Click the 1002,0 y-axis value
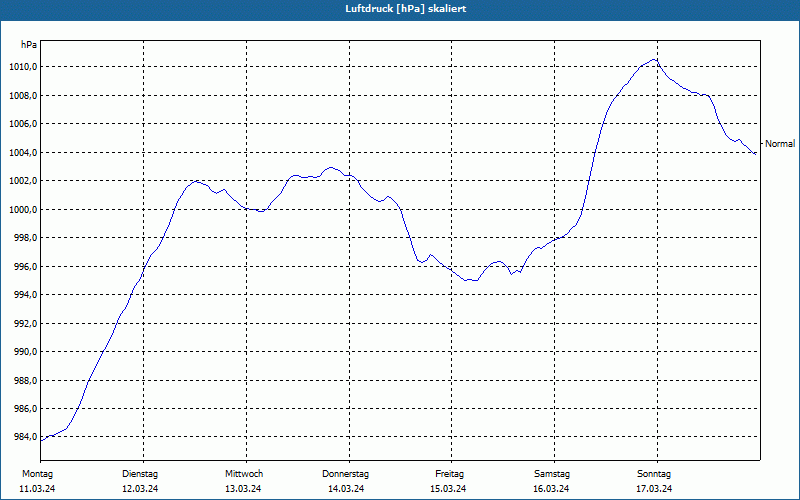Image resolution: width=800 pixels, height=500 pixels. [21, 181]
